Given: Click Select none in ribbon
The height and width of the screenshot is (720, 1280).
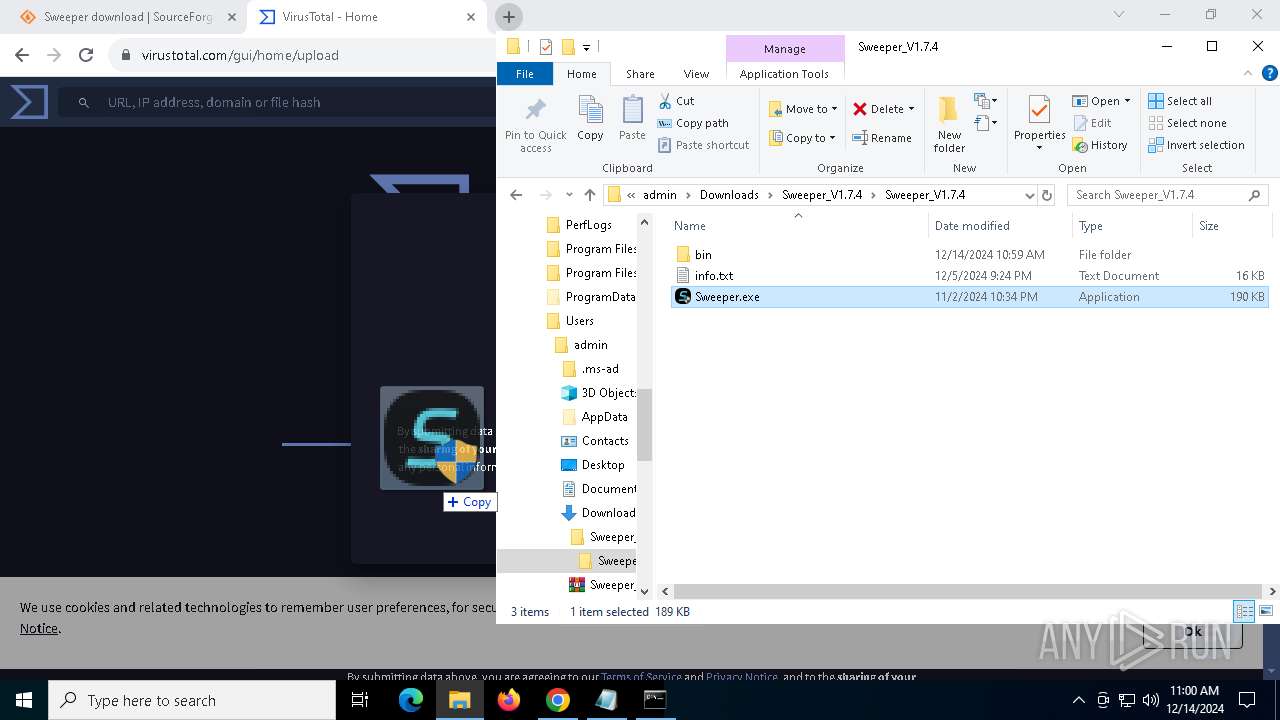Looking at the screenshot, I should (1187, 123).
